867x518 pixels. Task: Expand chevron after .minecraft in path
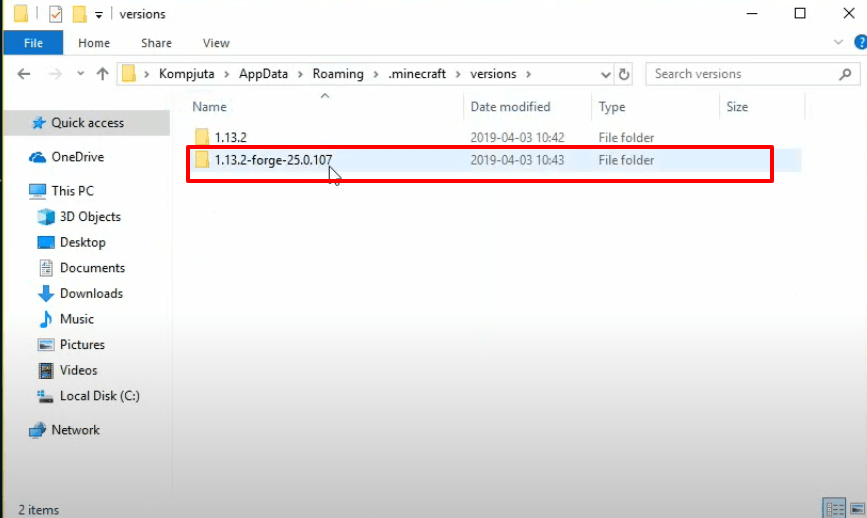pyautogui.click(x=458, y=74)
